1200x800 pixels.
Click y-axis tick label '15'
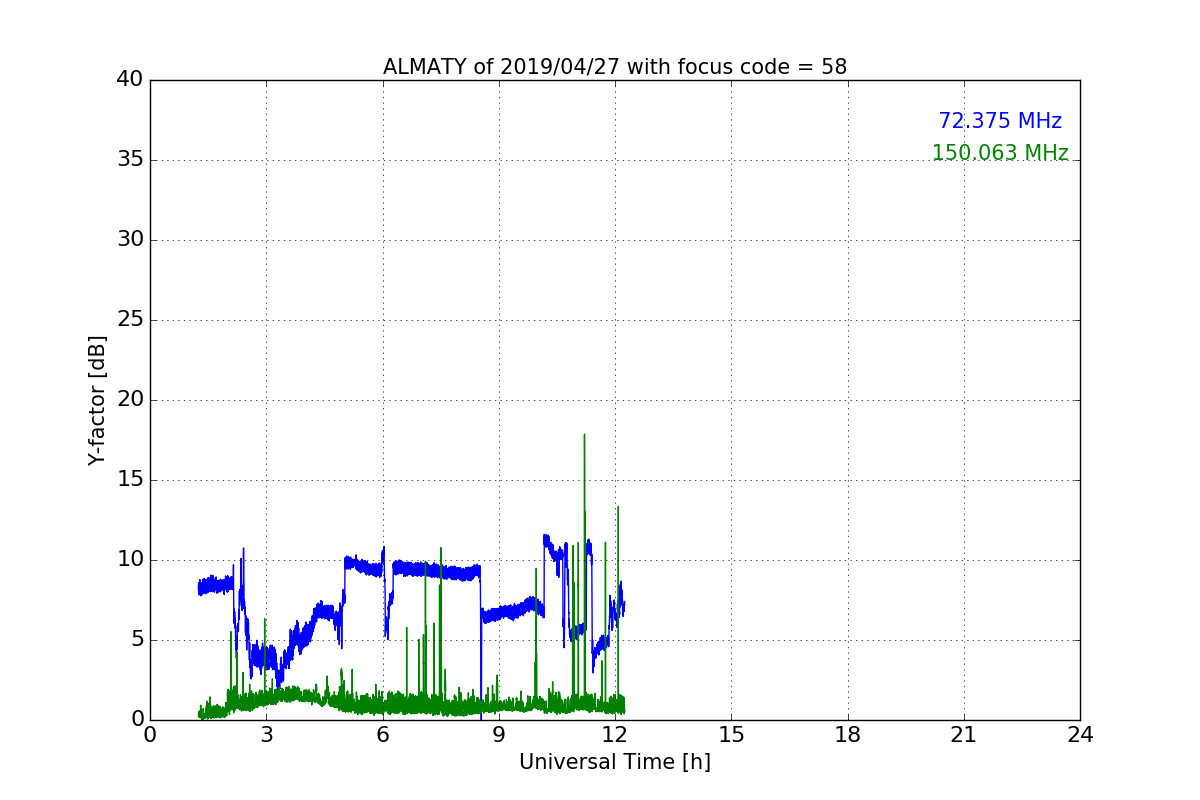(130, 480)
